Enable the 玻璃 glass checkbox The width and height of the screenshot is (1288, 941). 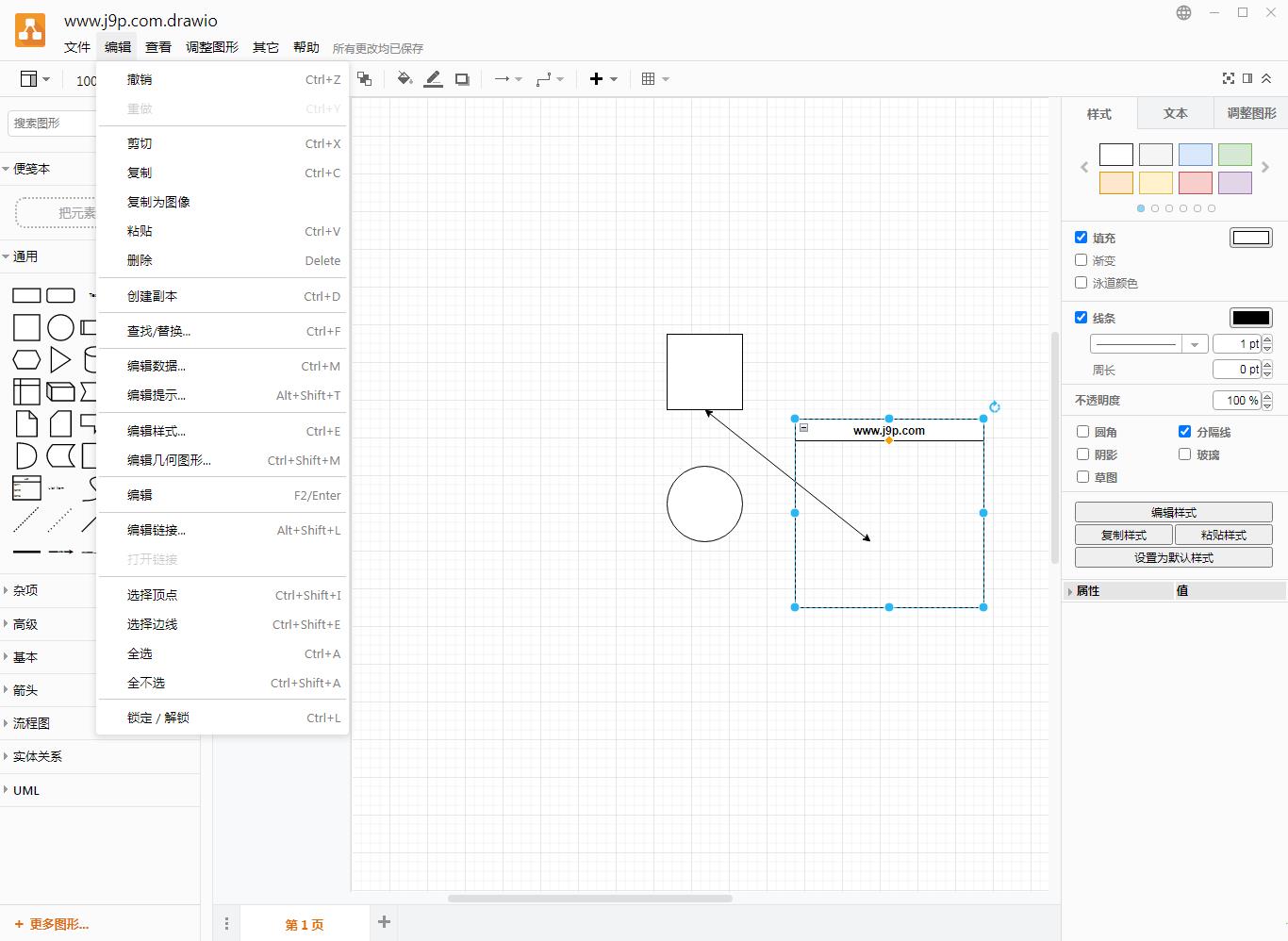click(1185, 454)
